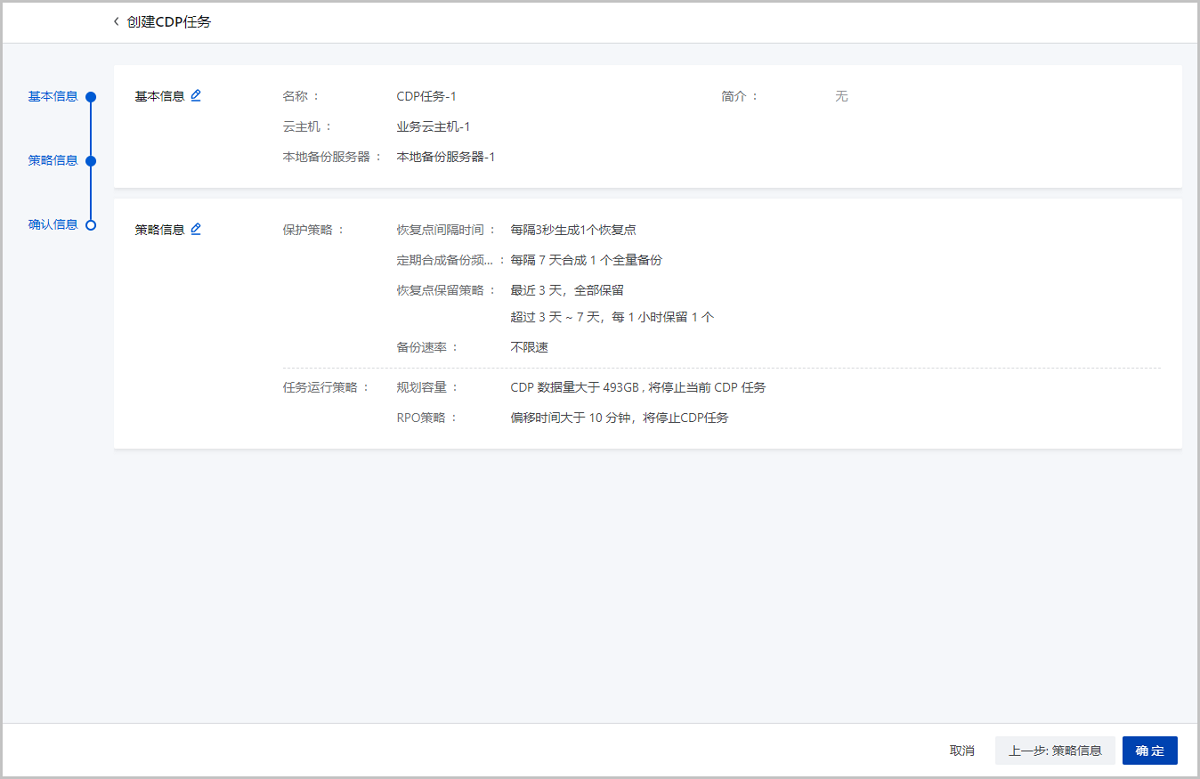Image resolution: width=1200 pixels, height=779 pixels.
Task: Open policy editing with the 策略信息 pencil icon
Action: [x=196, y=228]
